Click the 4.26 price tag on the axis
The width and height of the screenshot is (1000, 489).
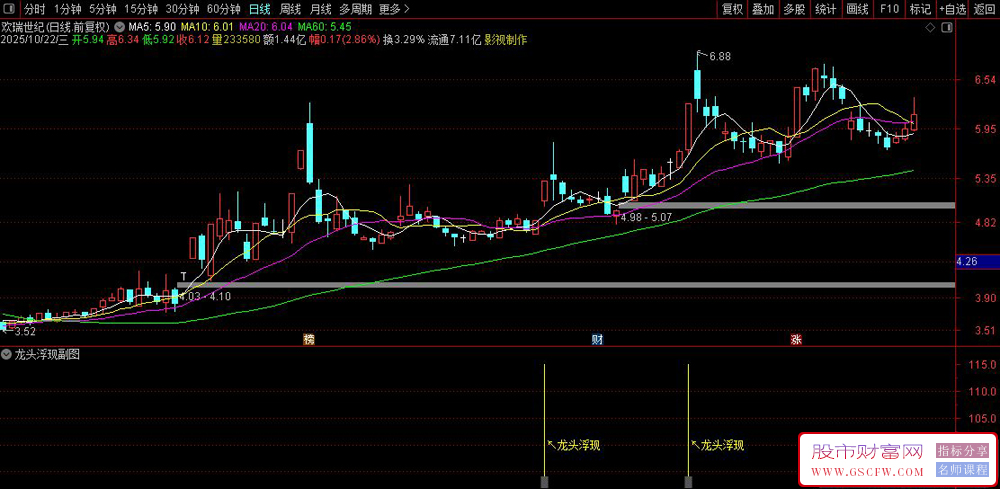click(967, 261)
